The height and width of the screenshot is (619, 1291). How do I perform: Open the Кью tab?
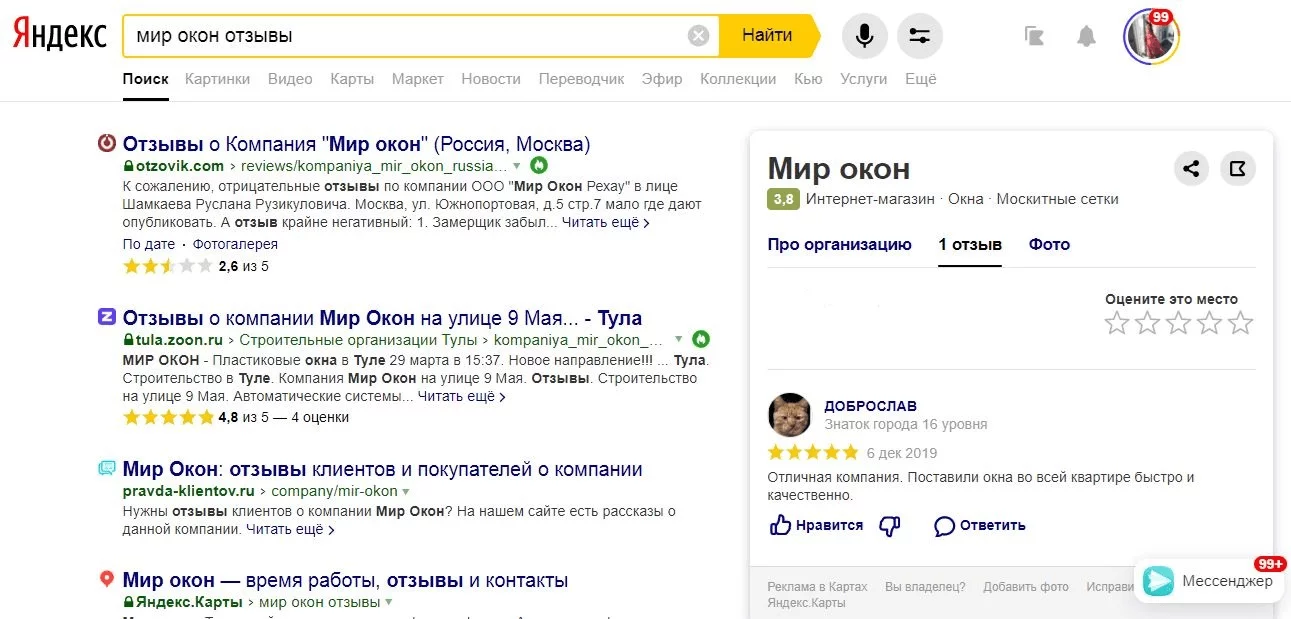808,79
